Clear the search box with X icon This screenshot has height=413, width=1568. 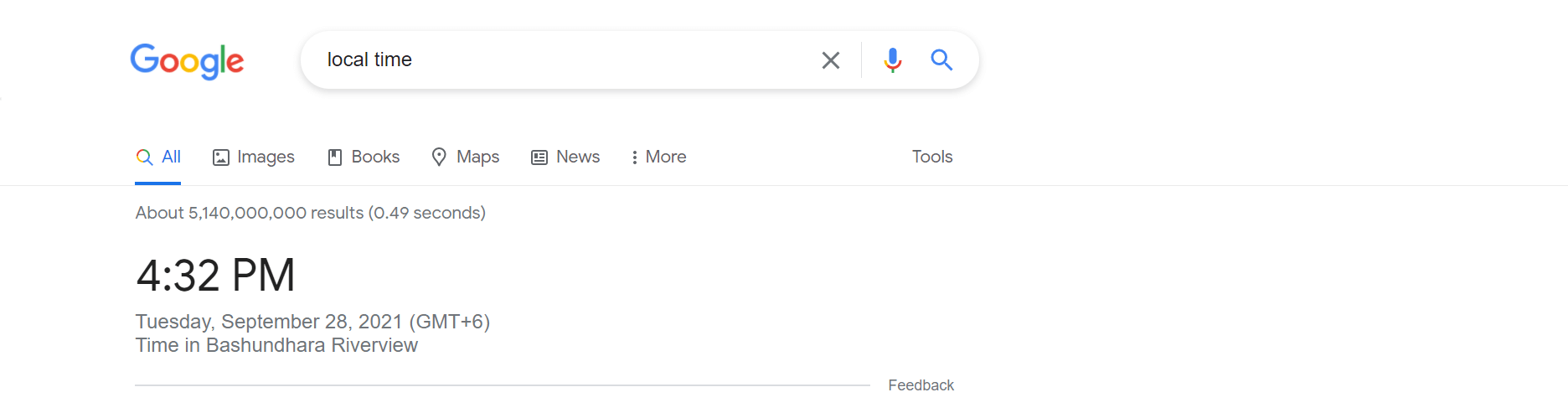(830, 60)
